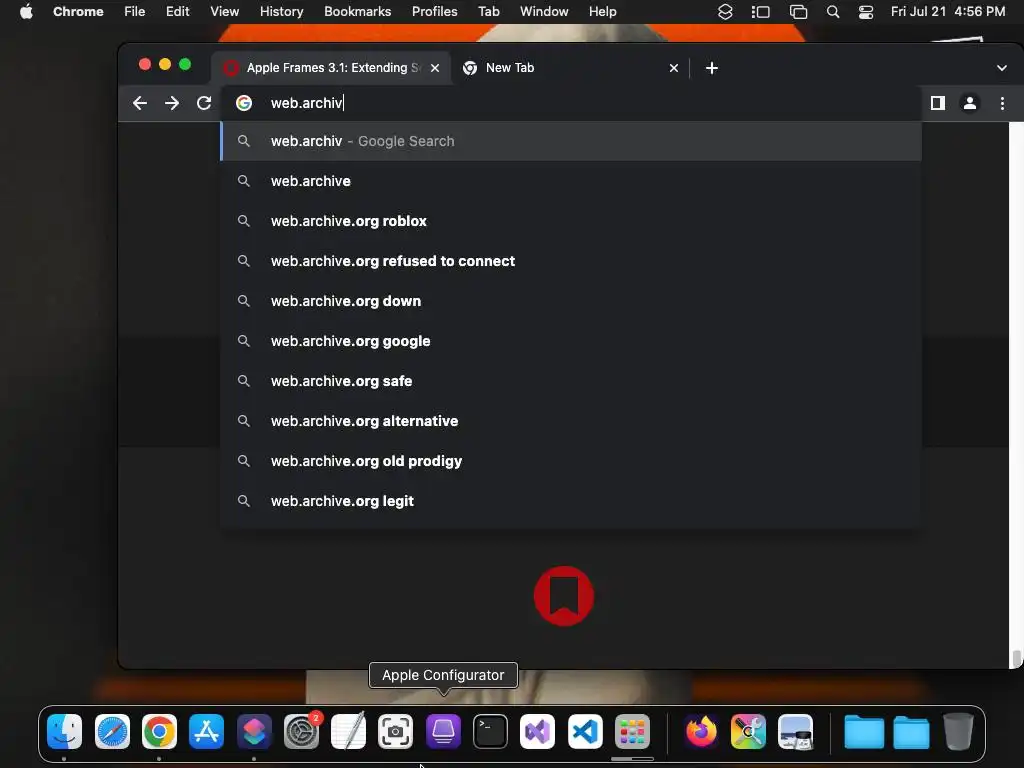Switch to the Apple Frames 3.1 tab
This screenshot has height=768, width=1024.
[332, 68]
